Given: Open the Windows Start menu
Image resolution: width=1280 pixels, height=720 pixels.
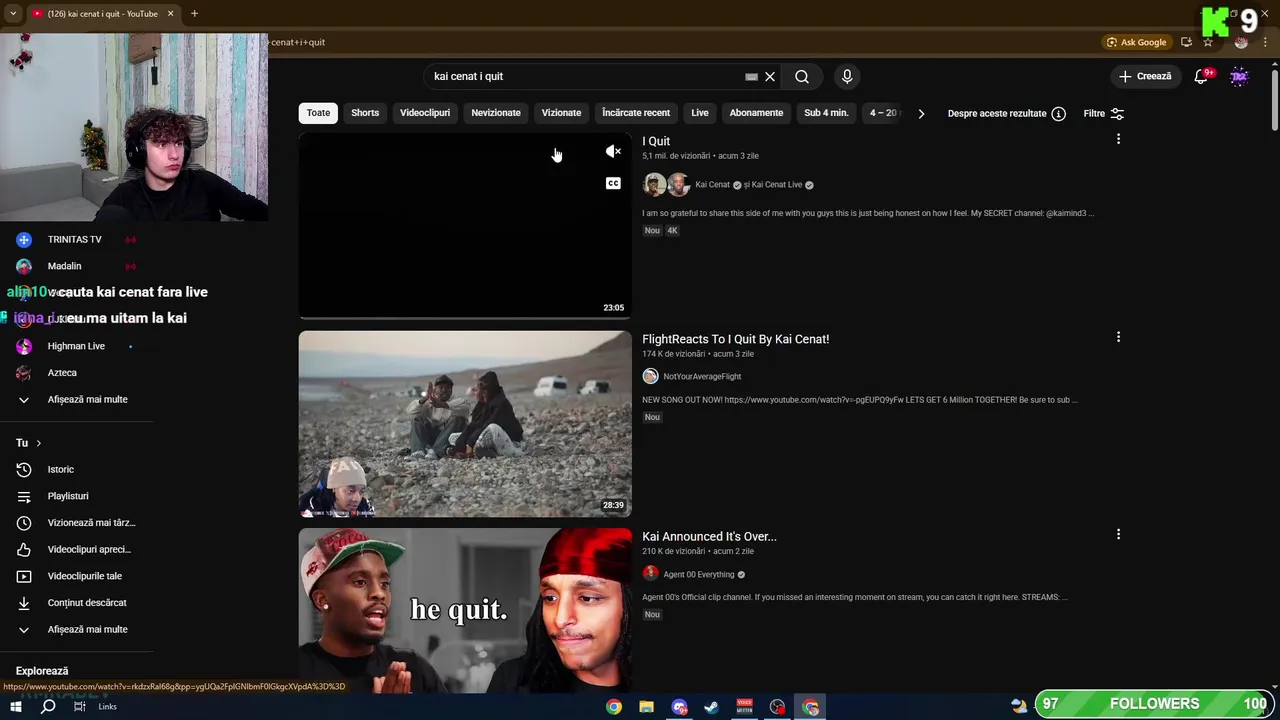Looking at the screenshot, I should (x=15, y=707).
